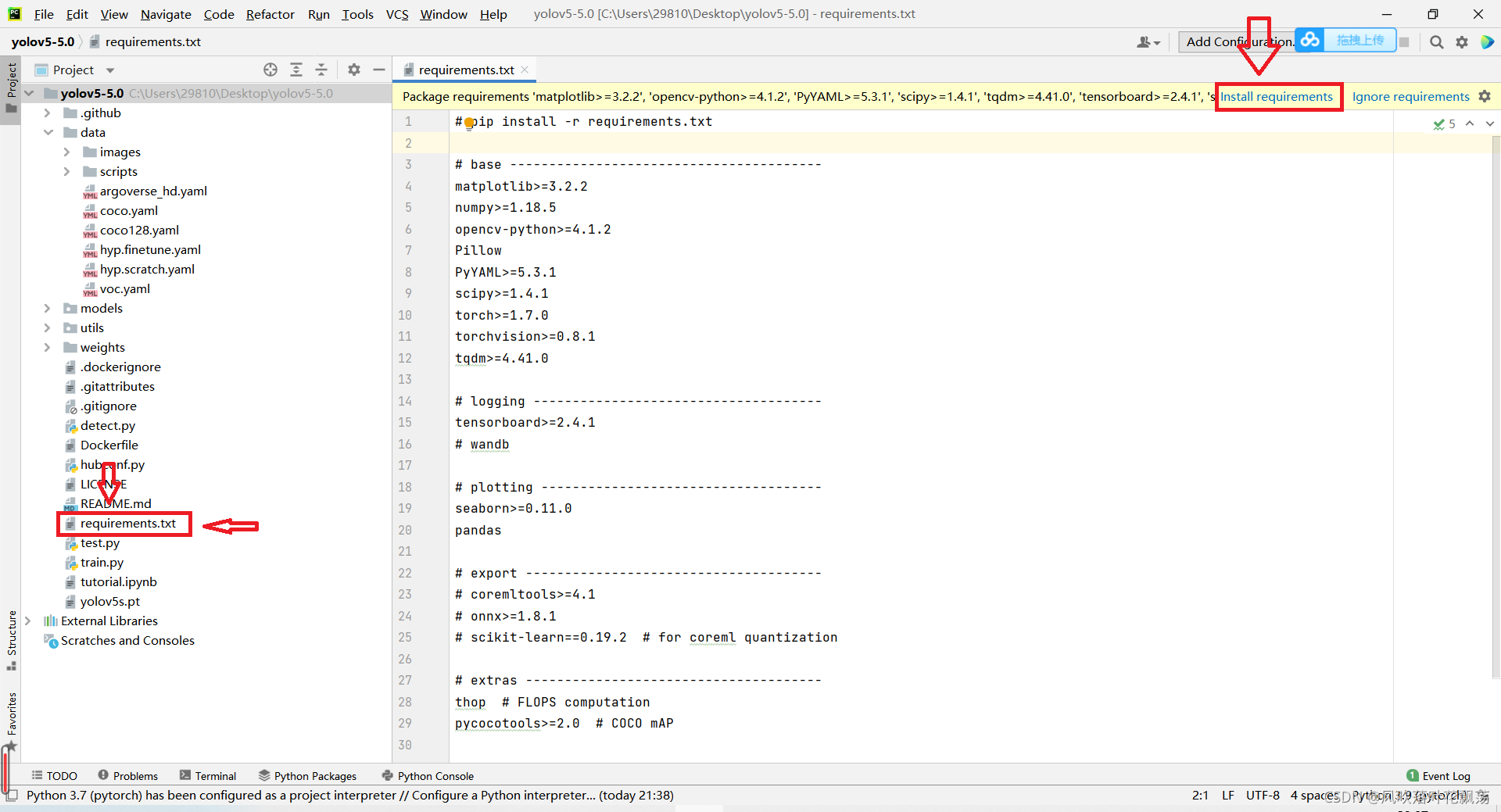The image size is (1501, 812).
Task: Open the Python Console tool window
Action: point(428,775)
